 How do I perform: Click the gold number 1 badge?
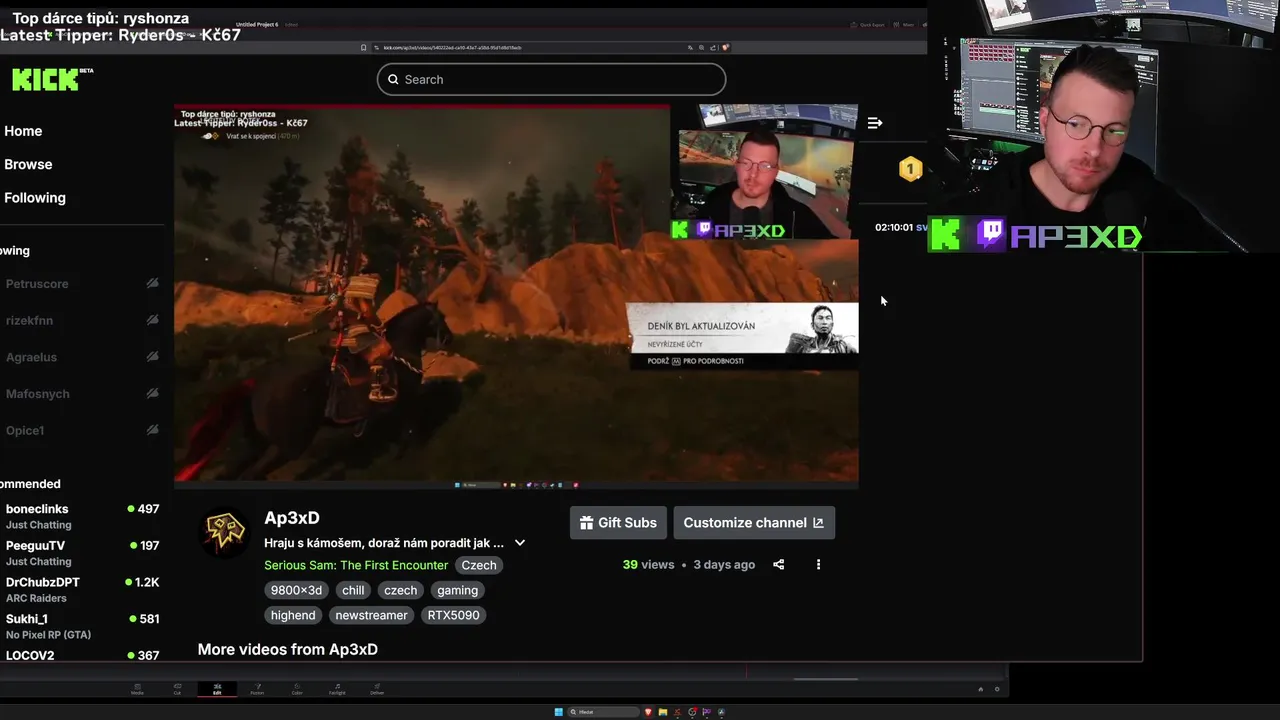point(910,169)
